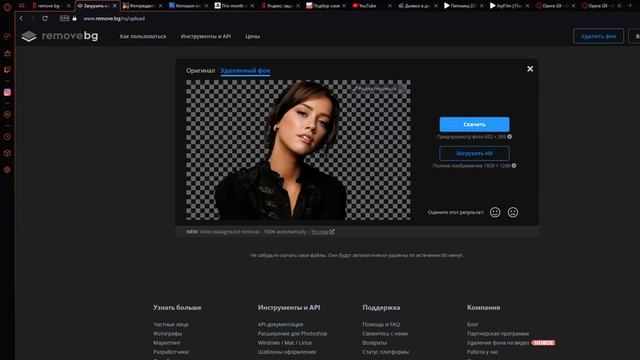
Task: Open API-документация footer link
Action: 280,324
